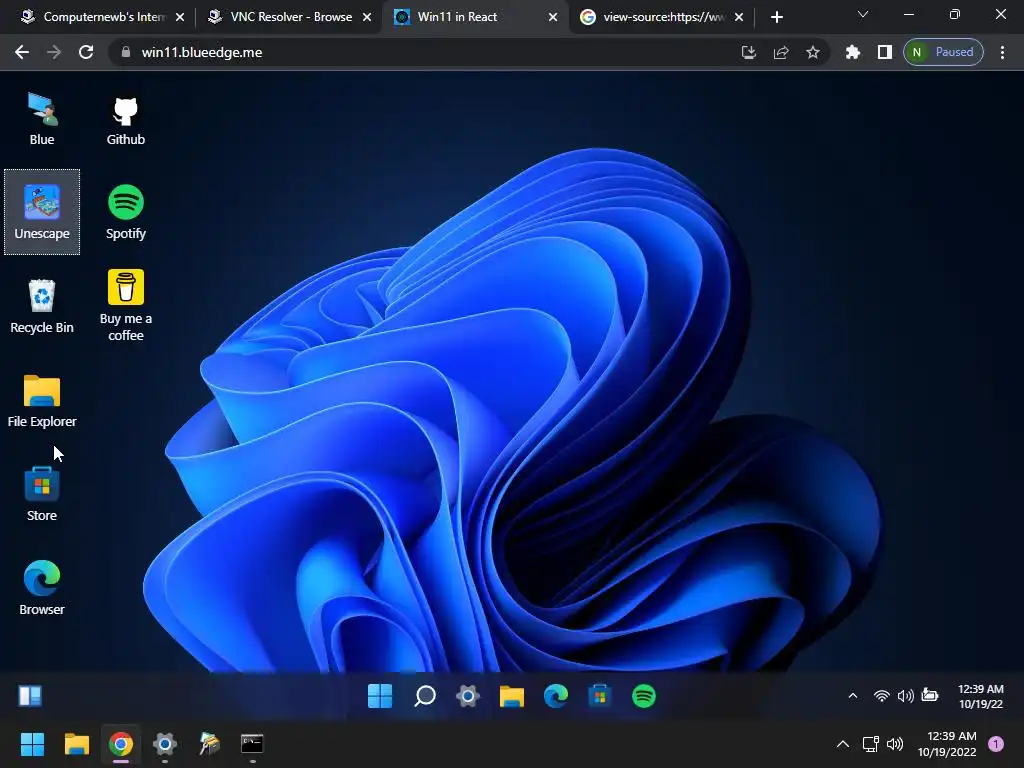
Task: Click the volume icon in the Win11 React tray
Action: point(905,696)
